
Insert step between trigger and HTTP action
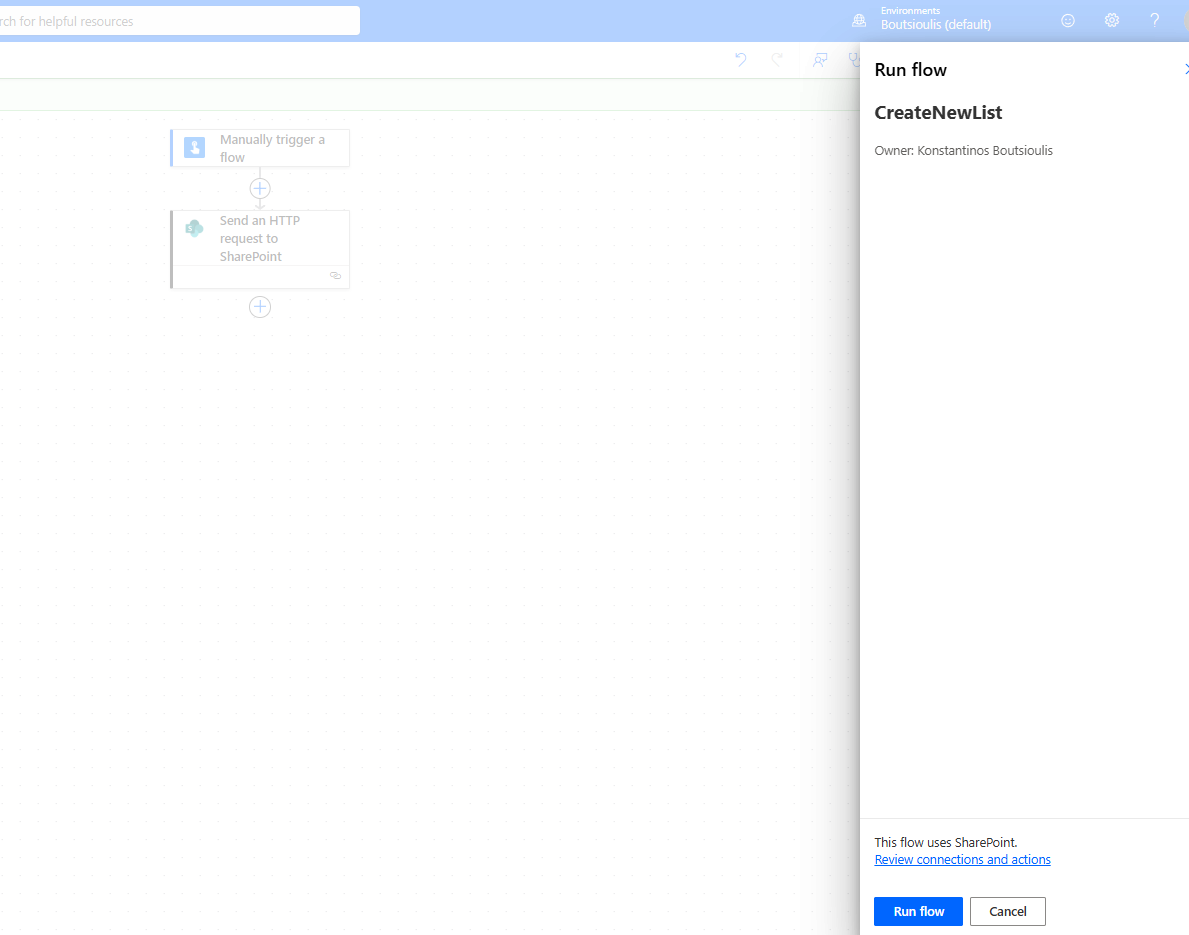260,188
